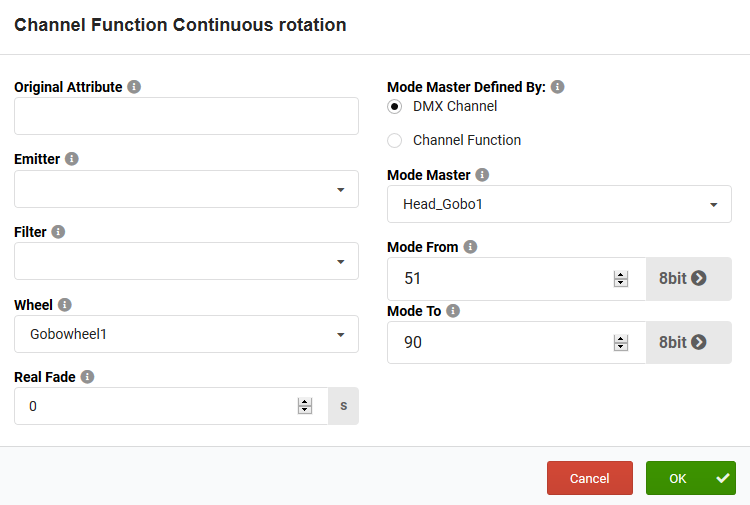This screenshot has height=505, width=750.
Task: Select the DMX Channel radio option
Action: click(x=395, y=106)
